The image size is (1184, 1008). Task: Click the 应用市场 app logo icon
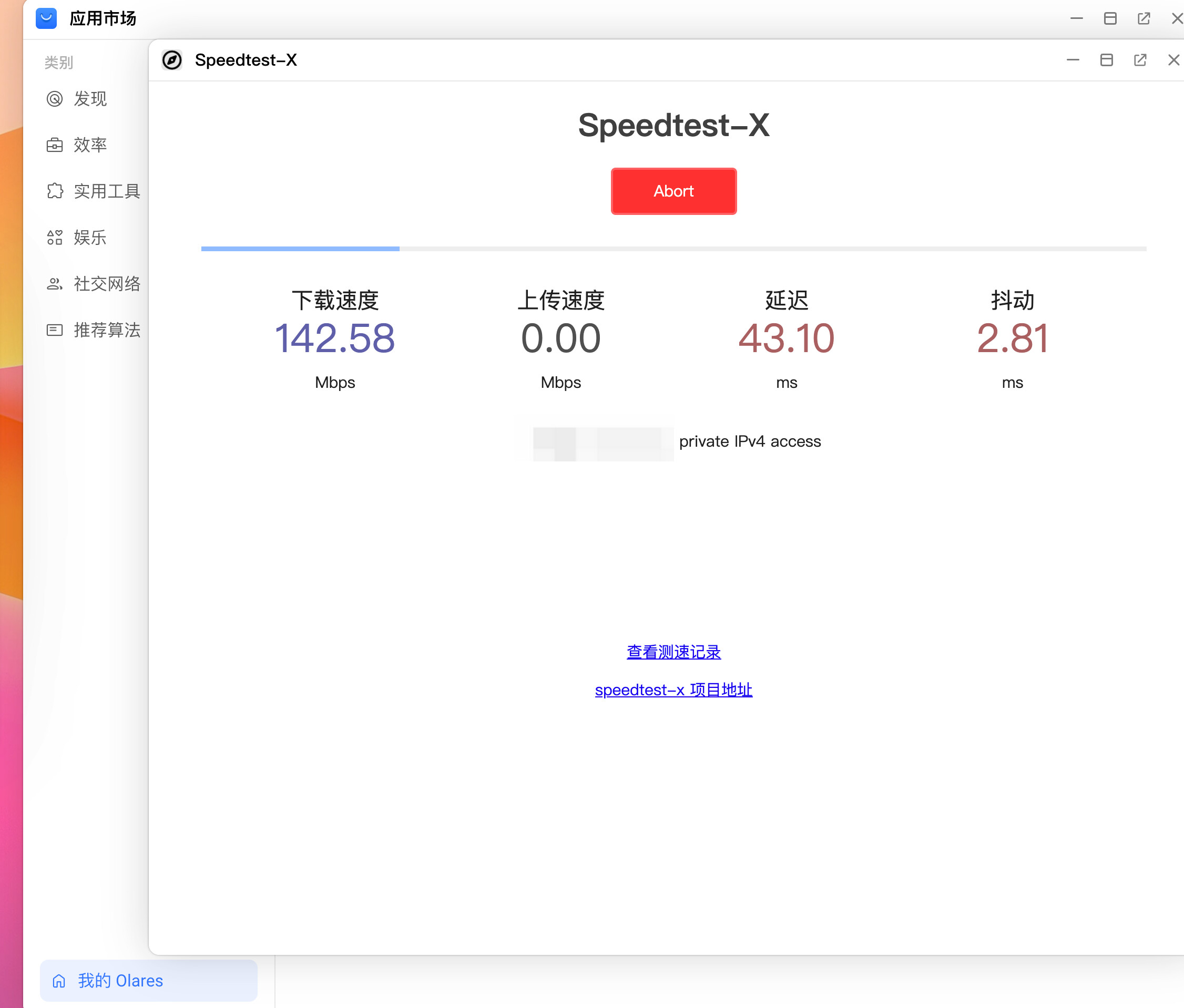coord(46,18)
